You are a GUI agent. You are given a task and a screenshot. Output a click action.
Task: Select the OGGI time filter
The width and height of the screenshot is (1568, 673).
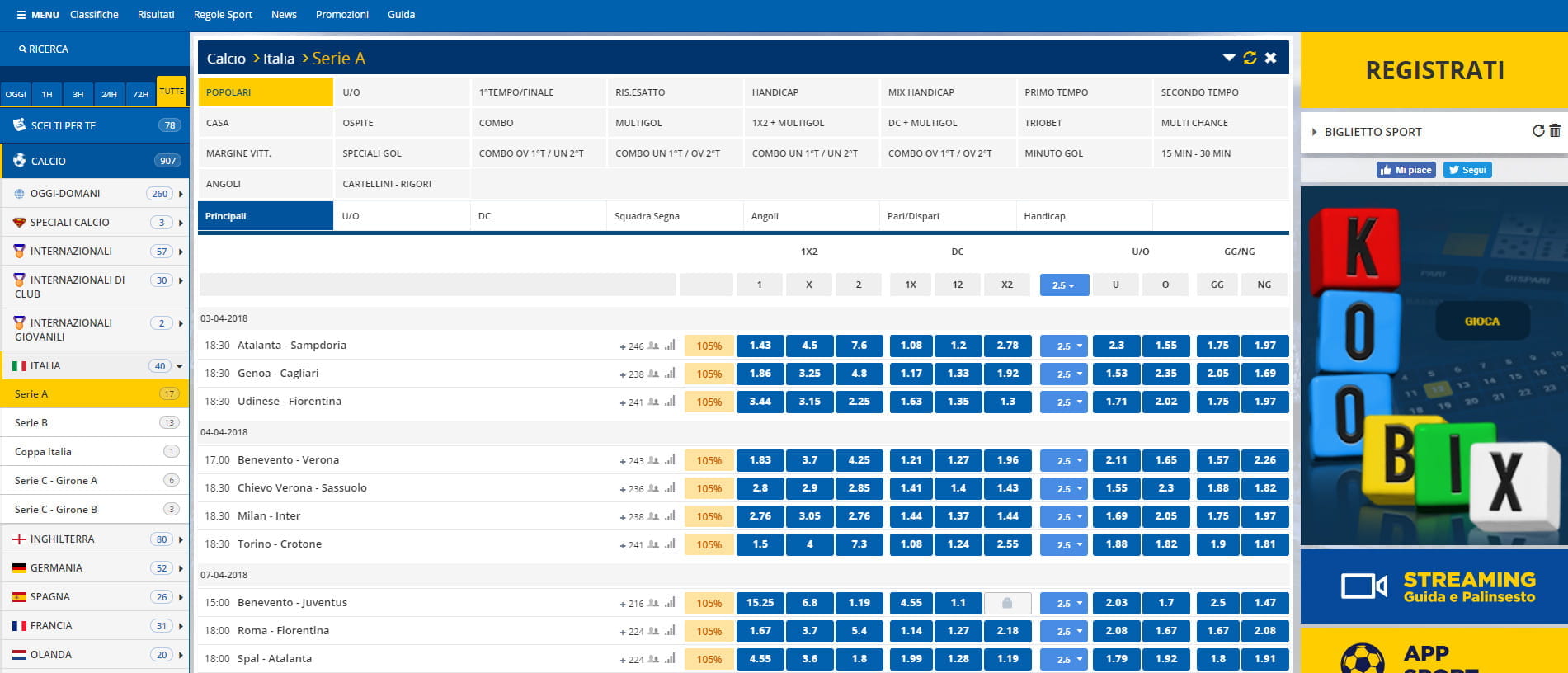[x=16, y=94]
